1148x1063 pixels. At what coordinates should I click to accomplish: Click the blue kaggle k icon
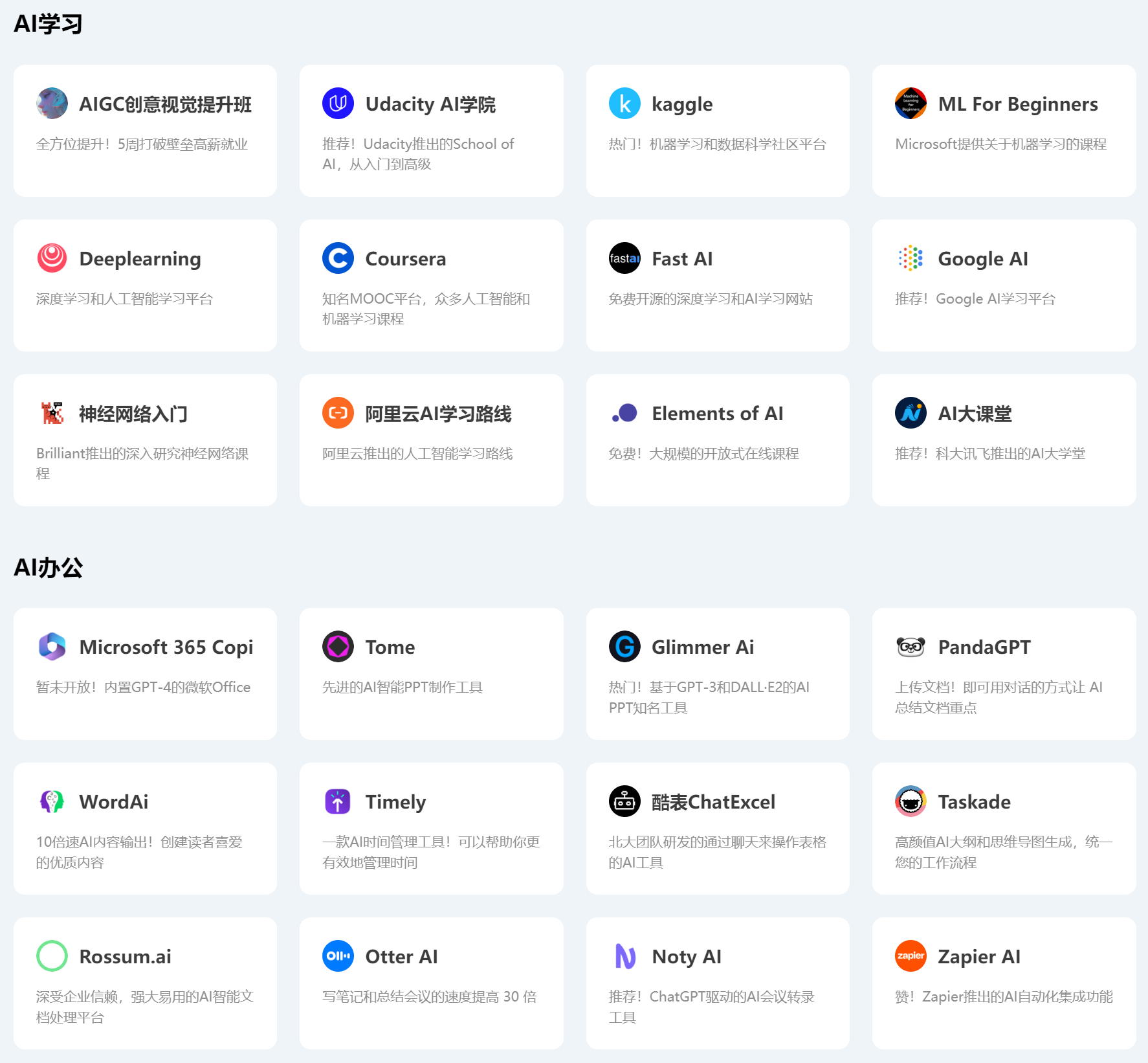pyautogui.click(x=624, y=104)
